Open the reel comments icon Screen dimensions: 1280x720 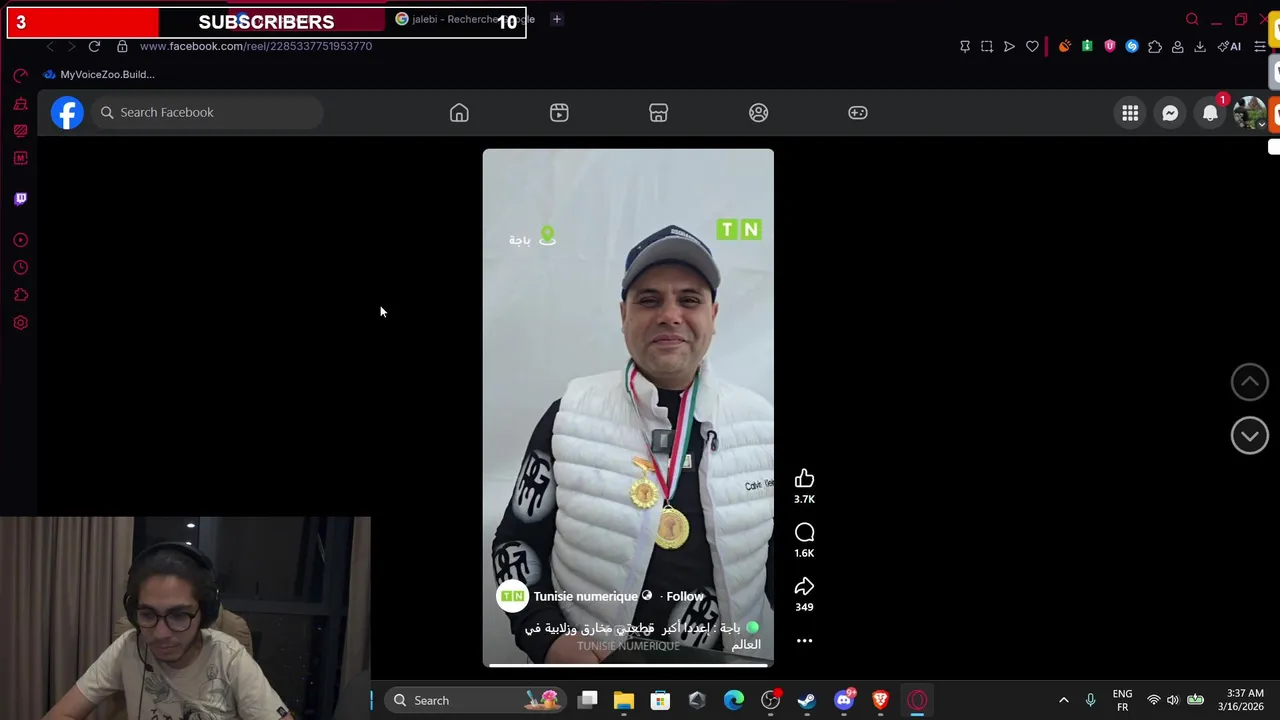coord(804,533)
